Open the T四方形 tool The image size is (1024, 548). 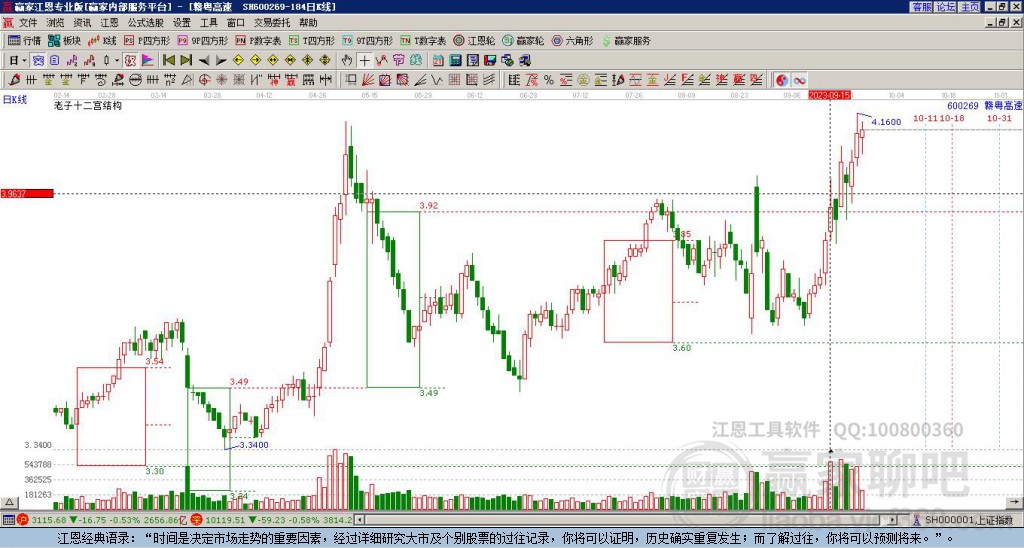tap(312, 40)
